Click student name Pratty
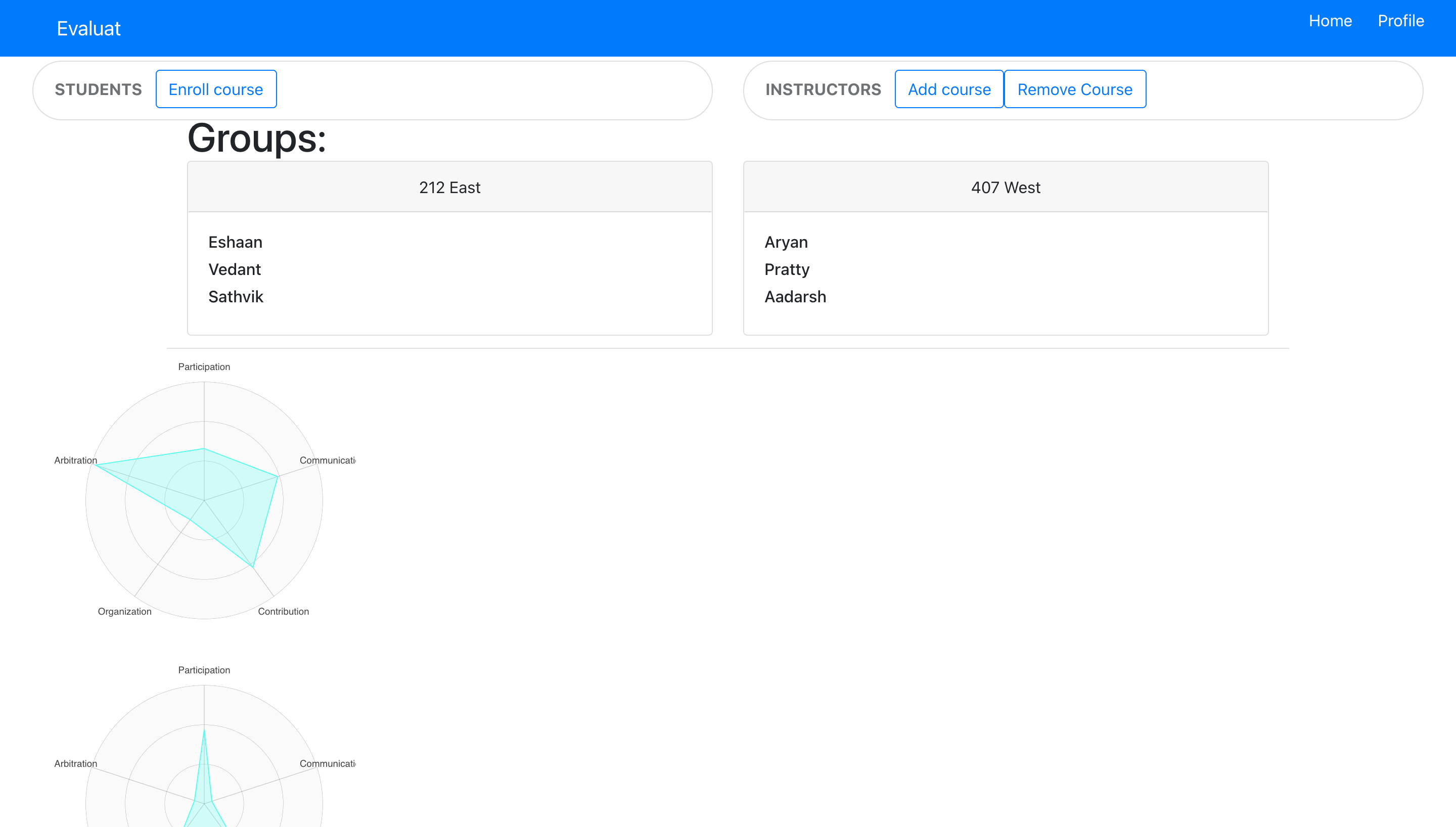 tap(787, 269)
